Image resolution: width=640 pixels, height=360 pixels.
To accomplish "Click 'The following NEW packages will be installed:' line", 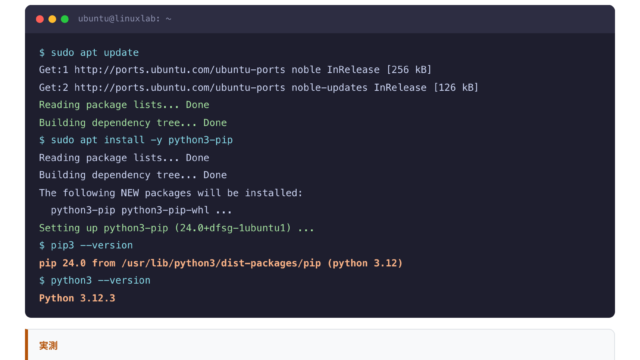I will (x=171, y=193).
